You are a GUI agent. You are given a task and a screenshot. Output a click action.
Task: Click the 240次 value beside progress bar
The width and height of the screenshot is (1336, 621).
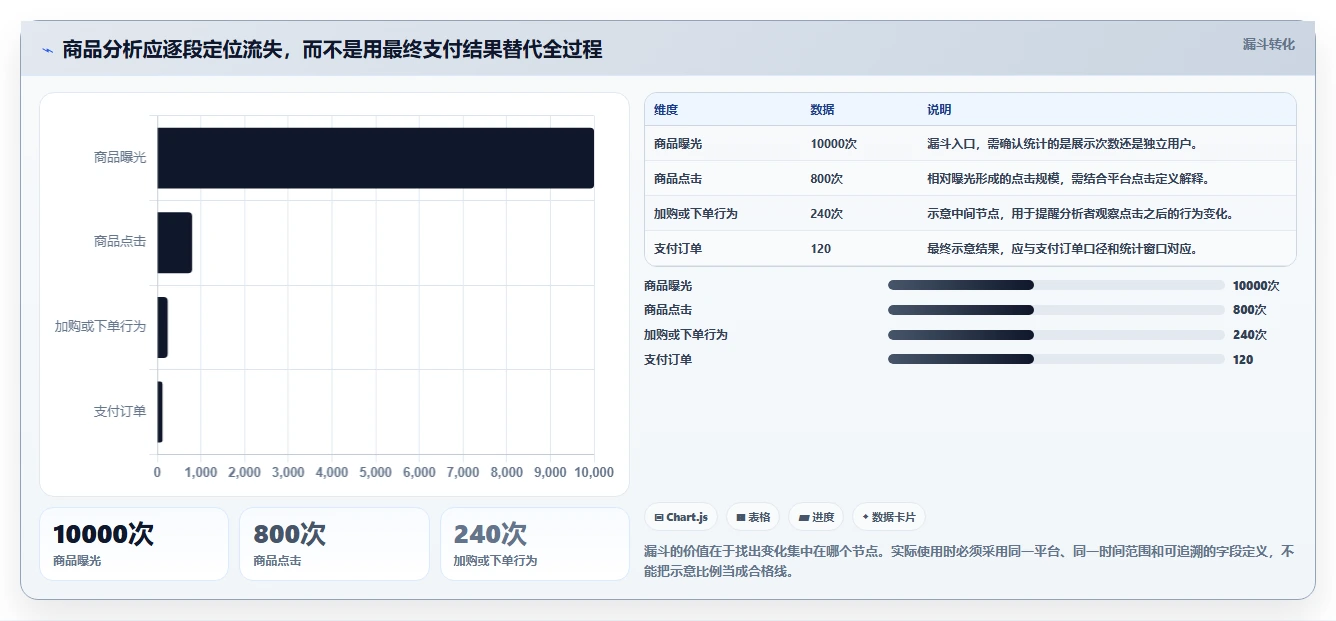pos(1249,335)
